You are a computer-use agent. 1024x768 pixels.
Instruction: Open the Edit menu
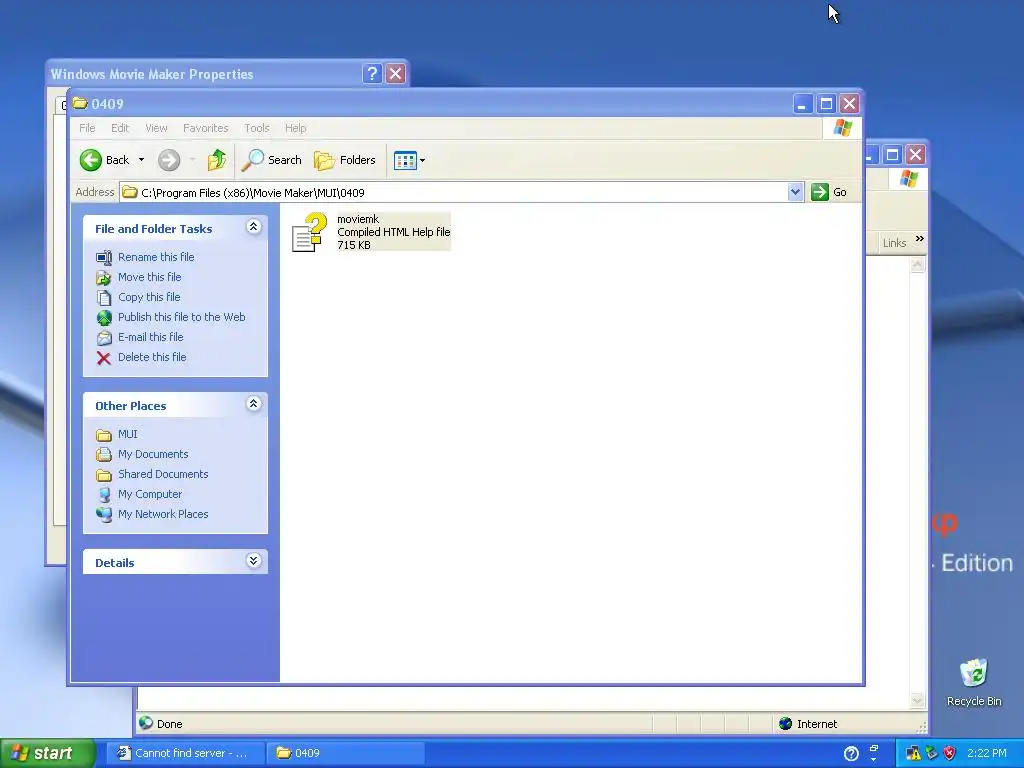pos(120,128)
